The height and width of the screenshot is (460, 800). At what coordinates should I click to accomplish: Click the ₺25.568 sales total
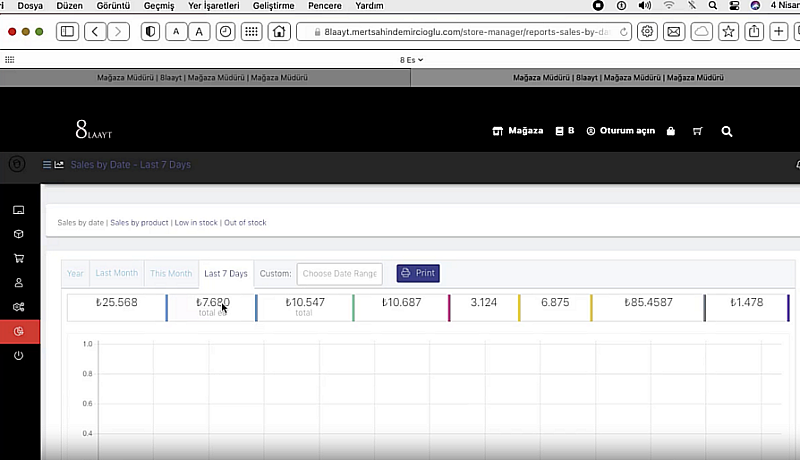pyautogui.click(x=117, y=302)
